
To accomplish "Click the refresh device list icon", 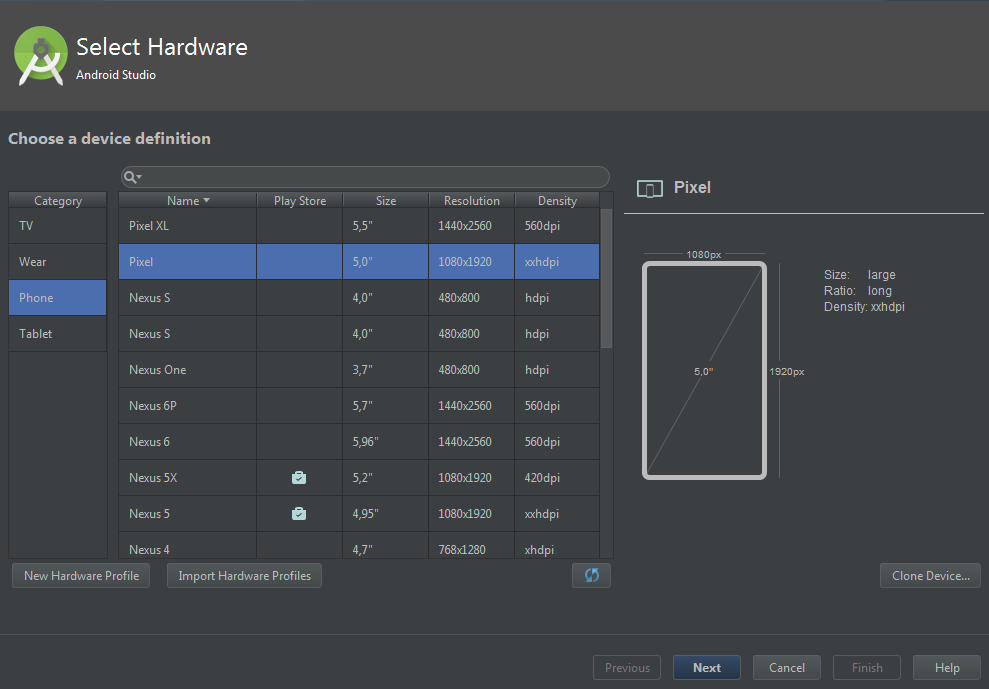I will 591,575.
